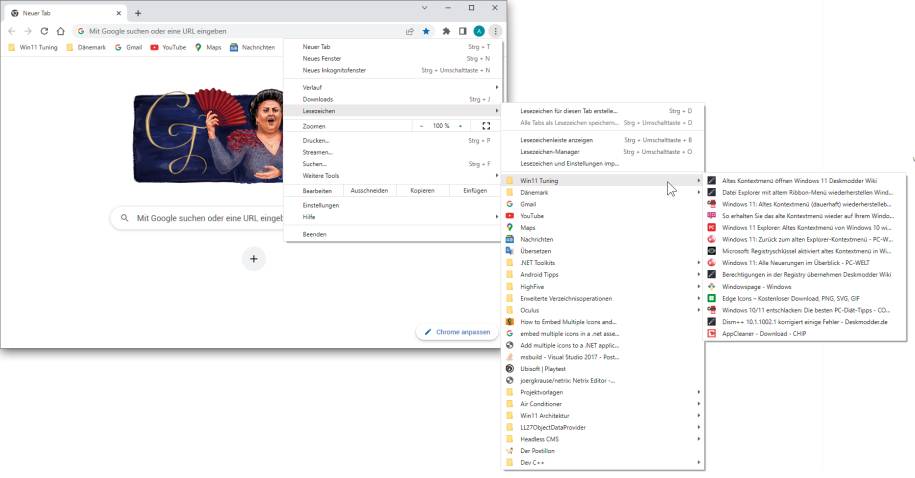Click the bookmark star icon
This screenshot has height=478, width=915.
point(426,31)
